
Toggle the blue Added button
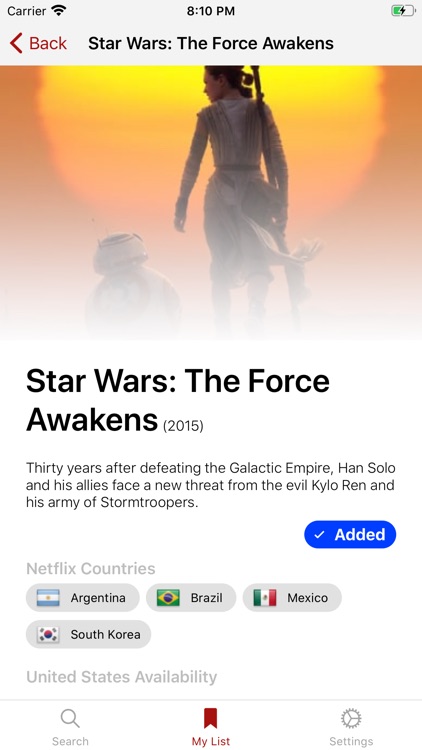point(350,534)
